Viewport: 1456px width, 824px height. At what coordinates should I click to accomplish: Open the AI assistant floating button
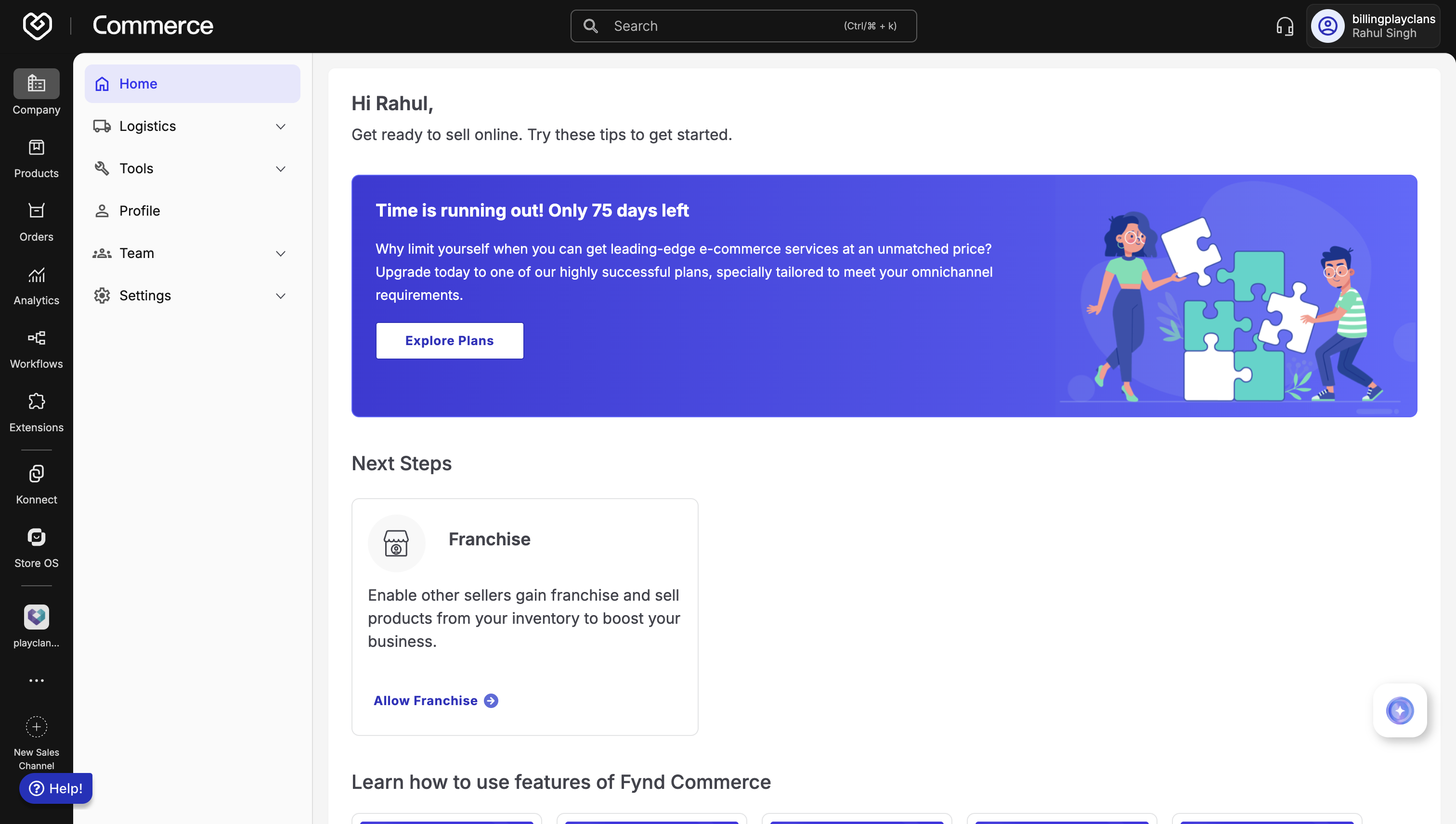(1399, 710)
